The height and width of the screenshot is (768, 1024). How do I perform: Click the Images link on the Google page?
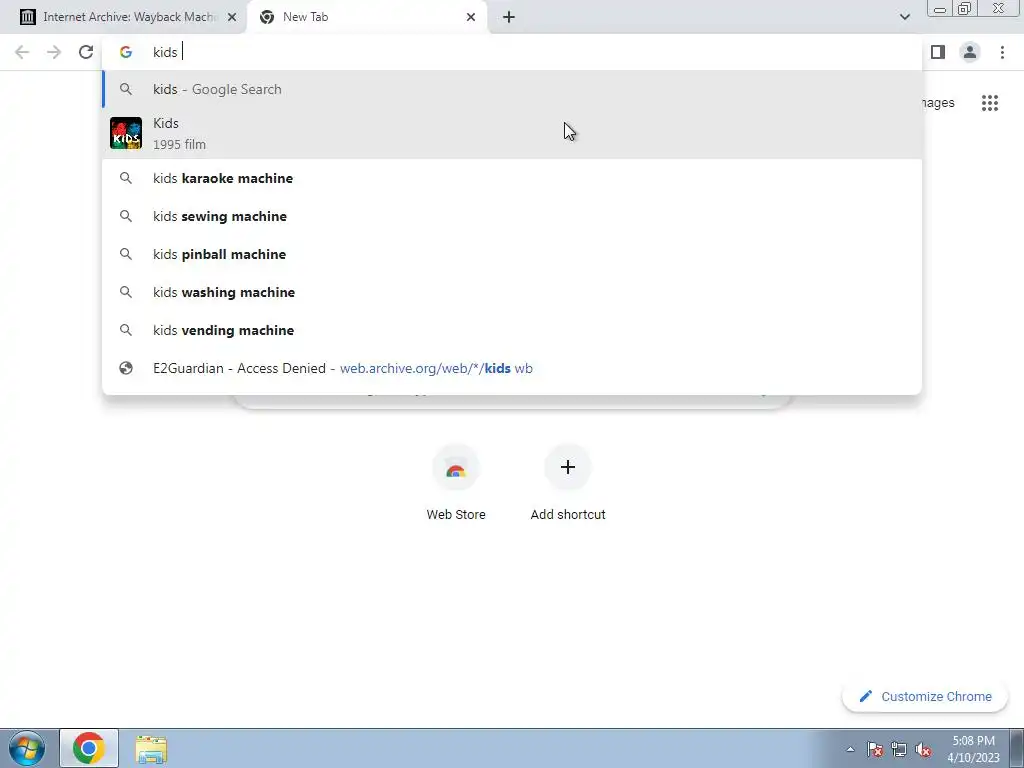(938, 103)
